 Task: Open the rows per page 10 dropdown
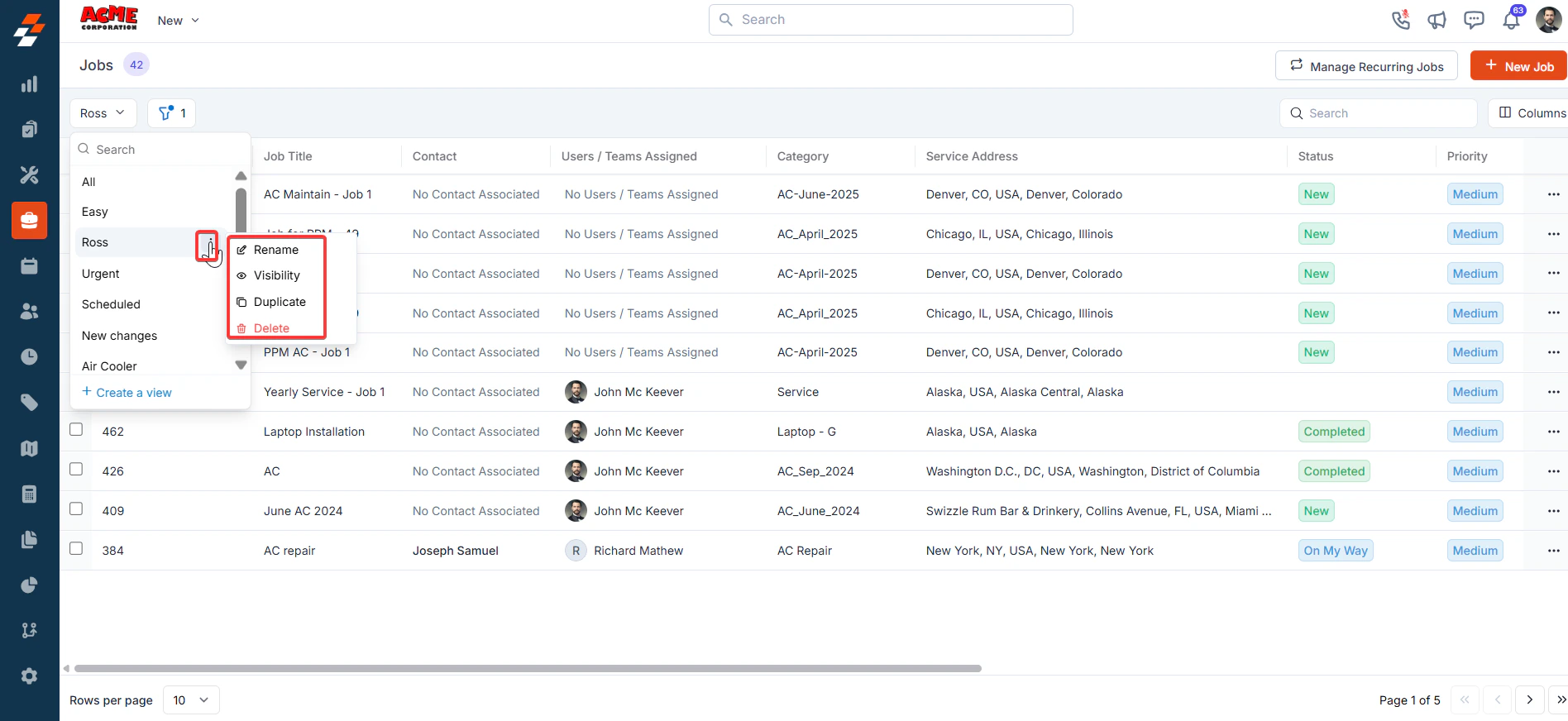click(191, 700)
